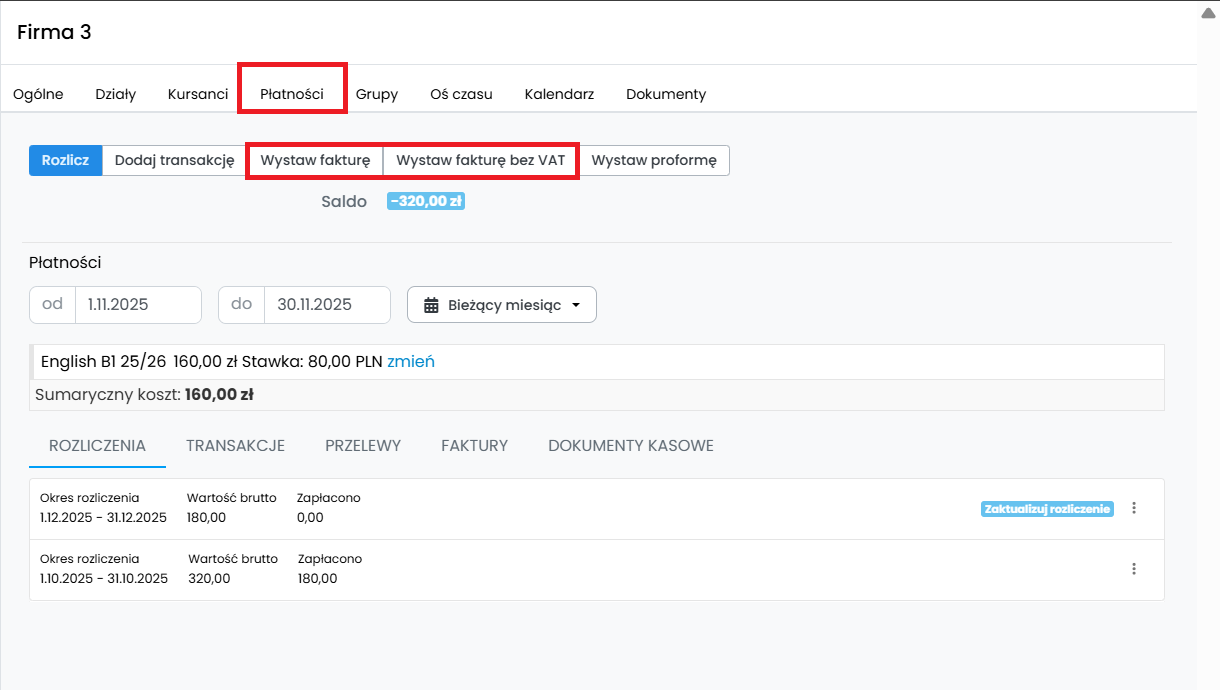Switch to the Płatności tab
This screenshot has height=690, width=1220.
click(x=292, y=94)
